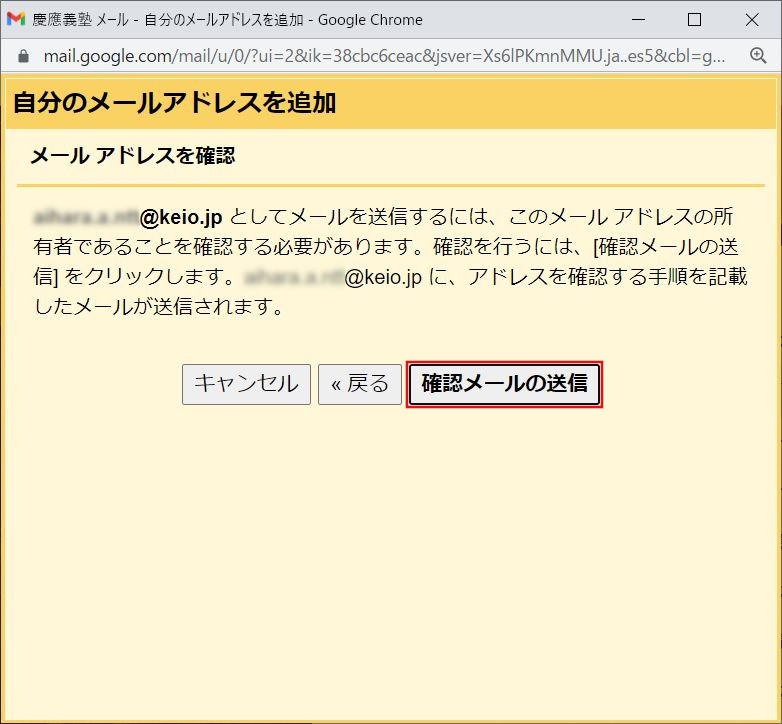The image size is (782, 724).
Task: Click the « 戻る button
Action: point(360,384)
